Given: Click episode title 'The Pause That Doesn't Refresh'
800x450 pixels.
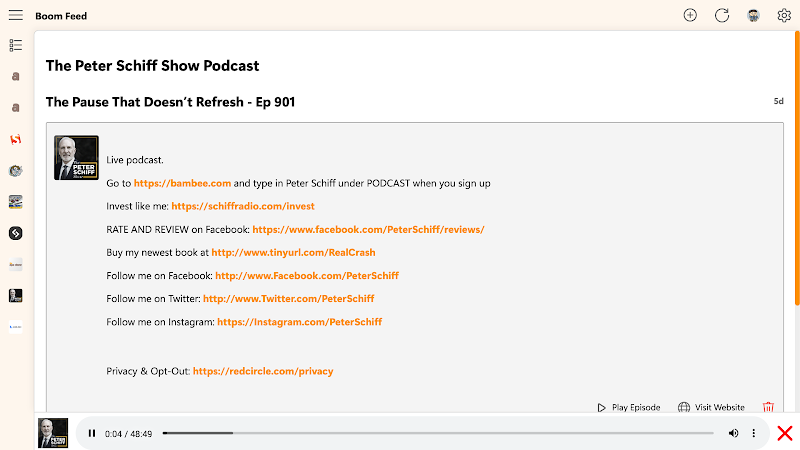Looking at the screenshot, I should point(170,102).
